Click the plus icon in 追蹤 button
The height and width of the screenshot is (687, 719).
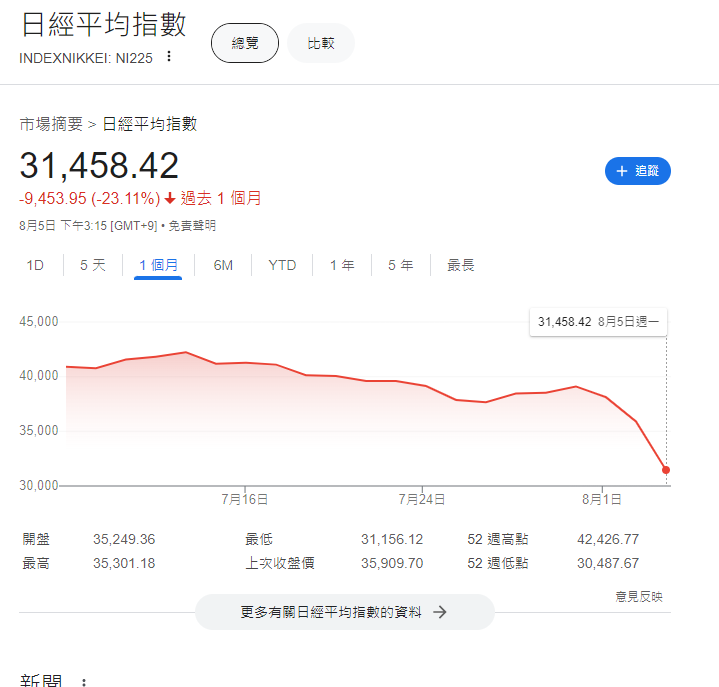pyautogui.click(x=621, y=171)
